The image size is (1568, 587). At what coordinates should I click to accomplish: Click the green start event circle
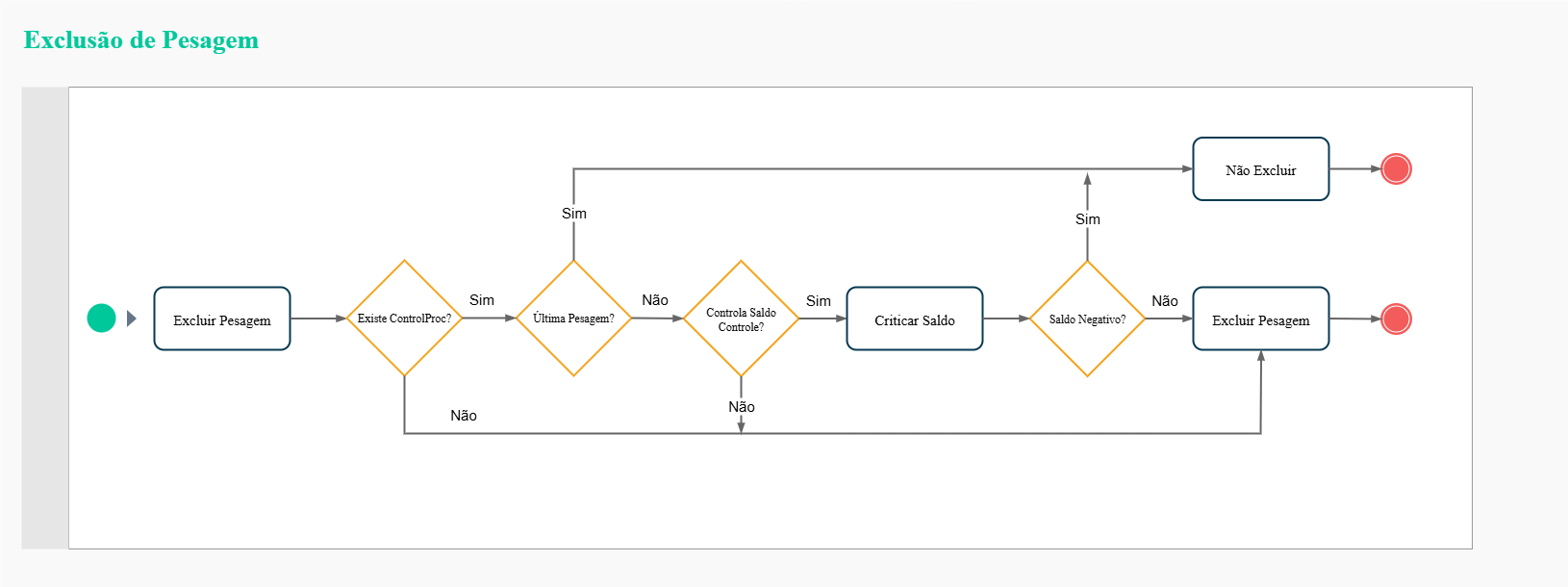101,318
